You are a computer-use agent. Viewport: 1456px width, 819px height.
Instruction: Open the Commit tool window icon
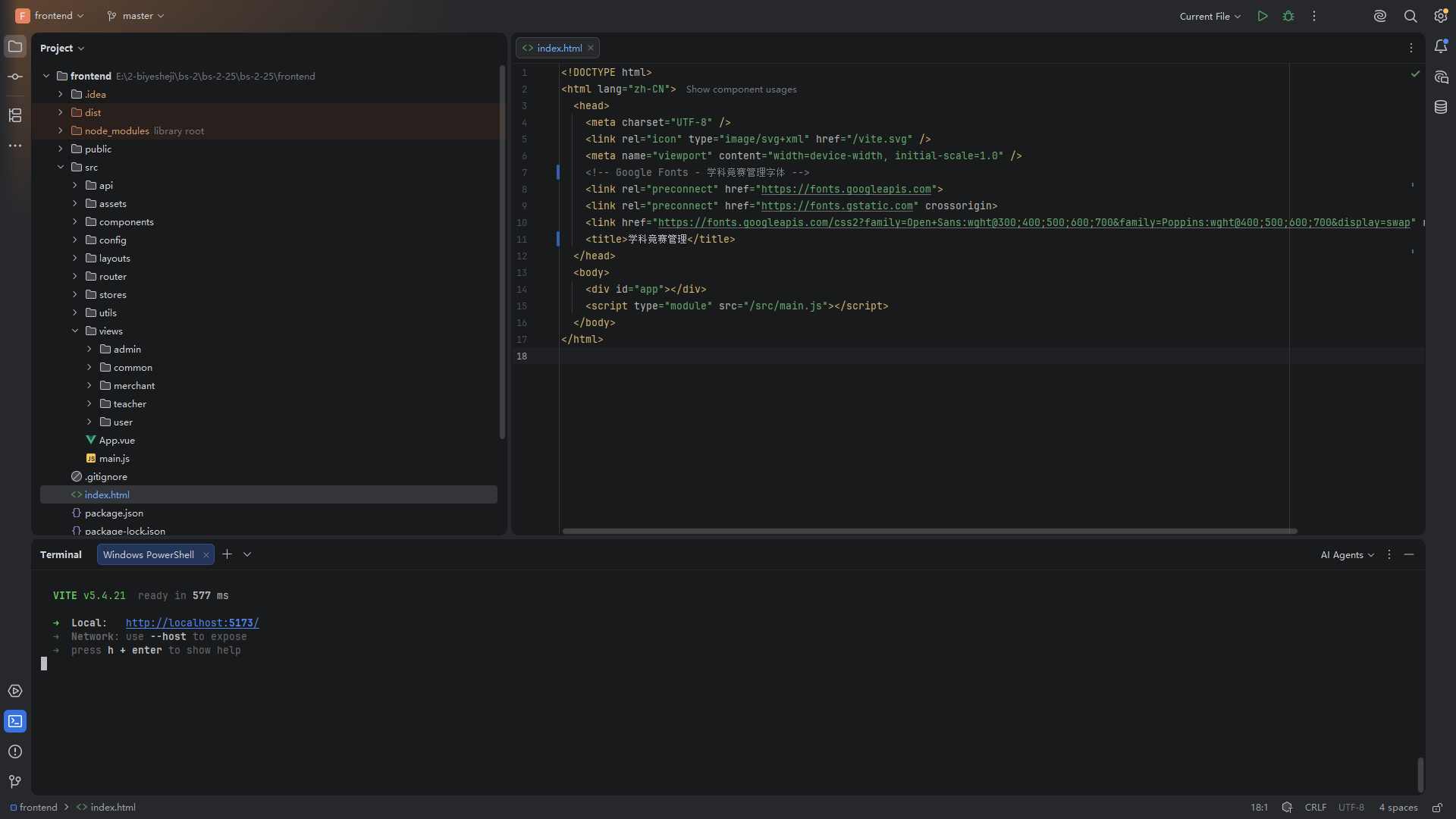(x=15, y=77)
